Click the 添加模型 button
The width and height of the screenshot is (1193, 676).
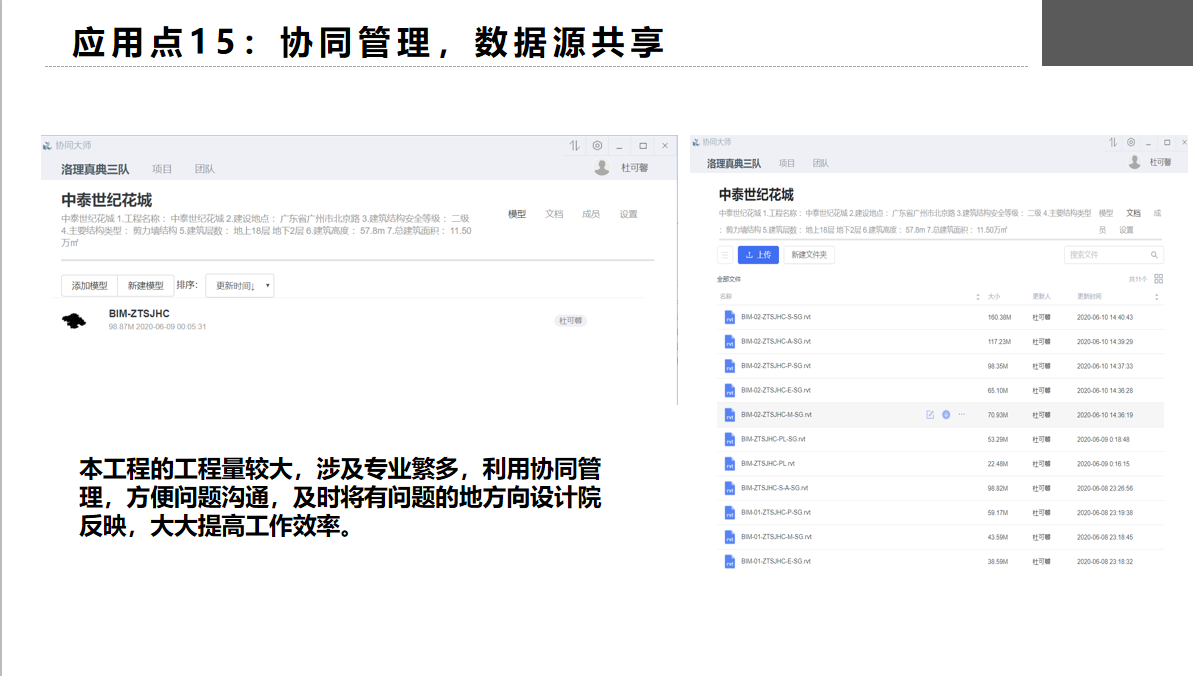click(89, 286)
